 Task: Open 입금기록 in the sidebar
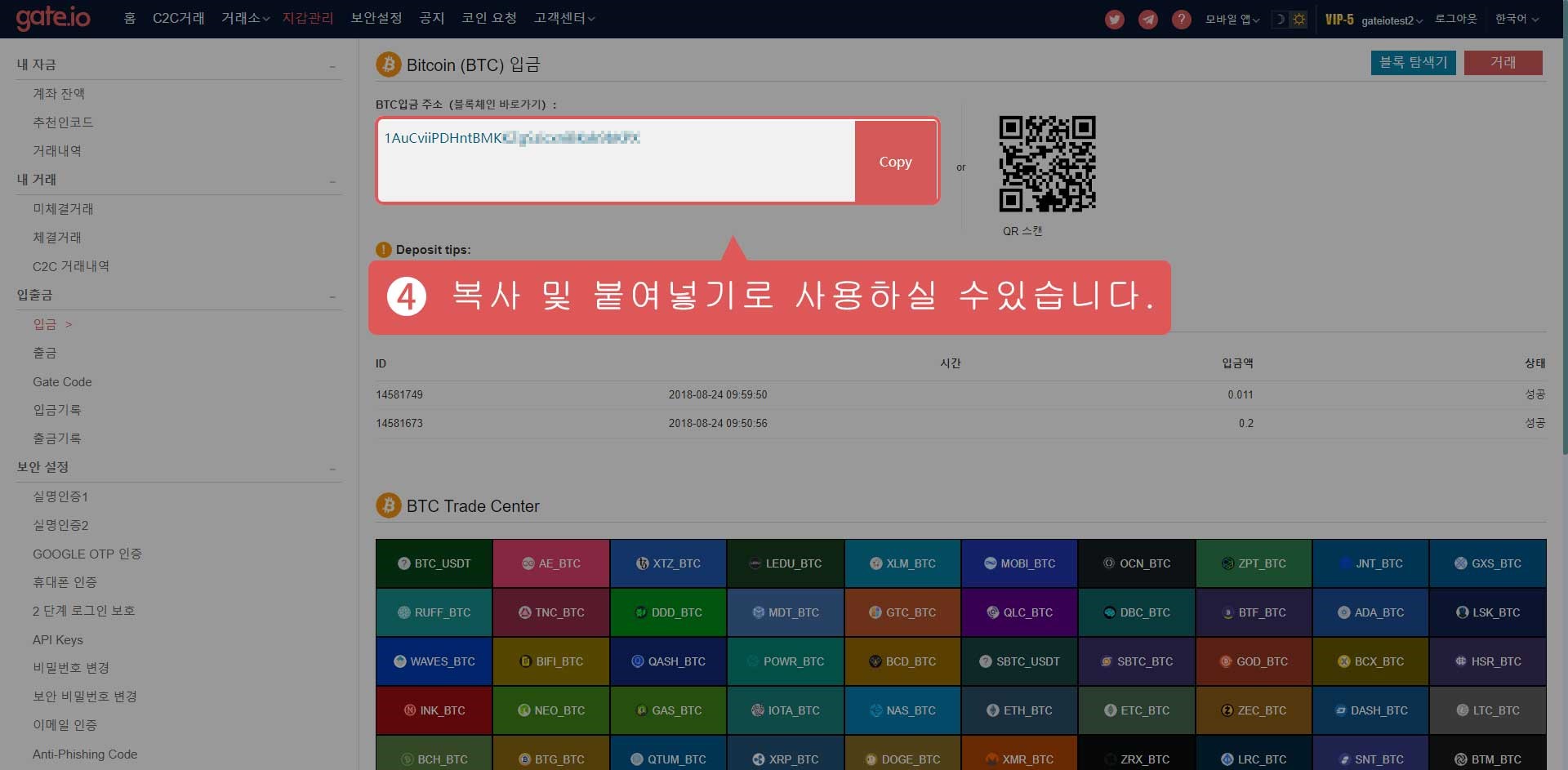coord(57,410)
